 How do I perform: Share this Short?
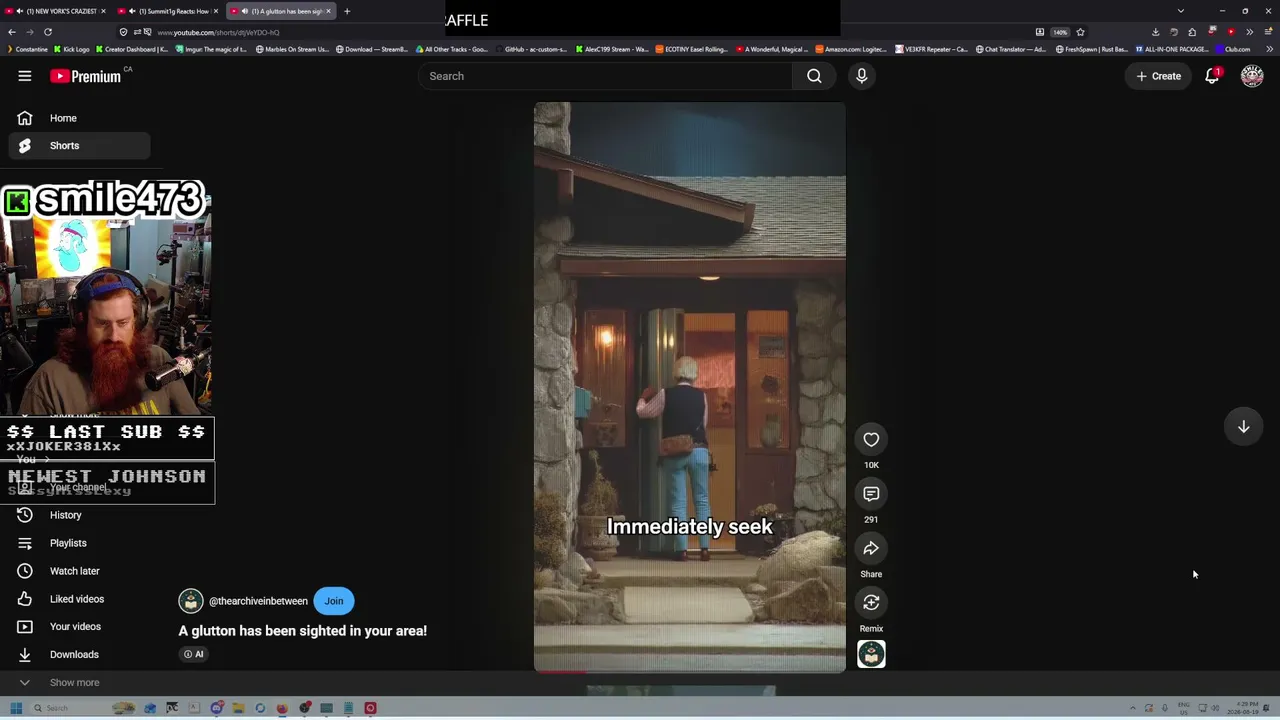tap(871, 548)
